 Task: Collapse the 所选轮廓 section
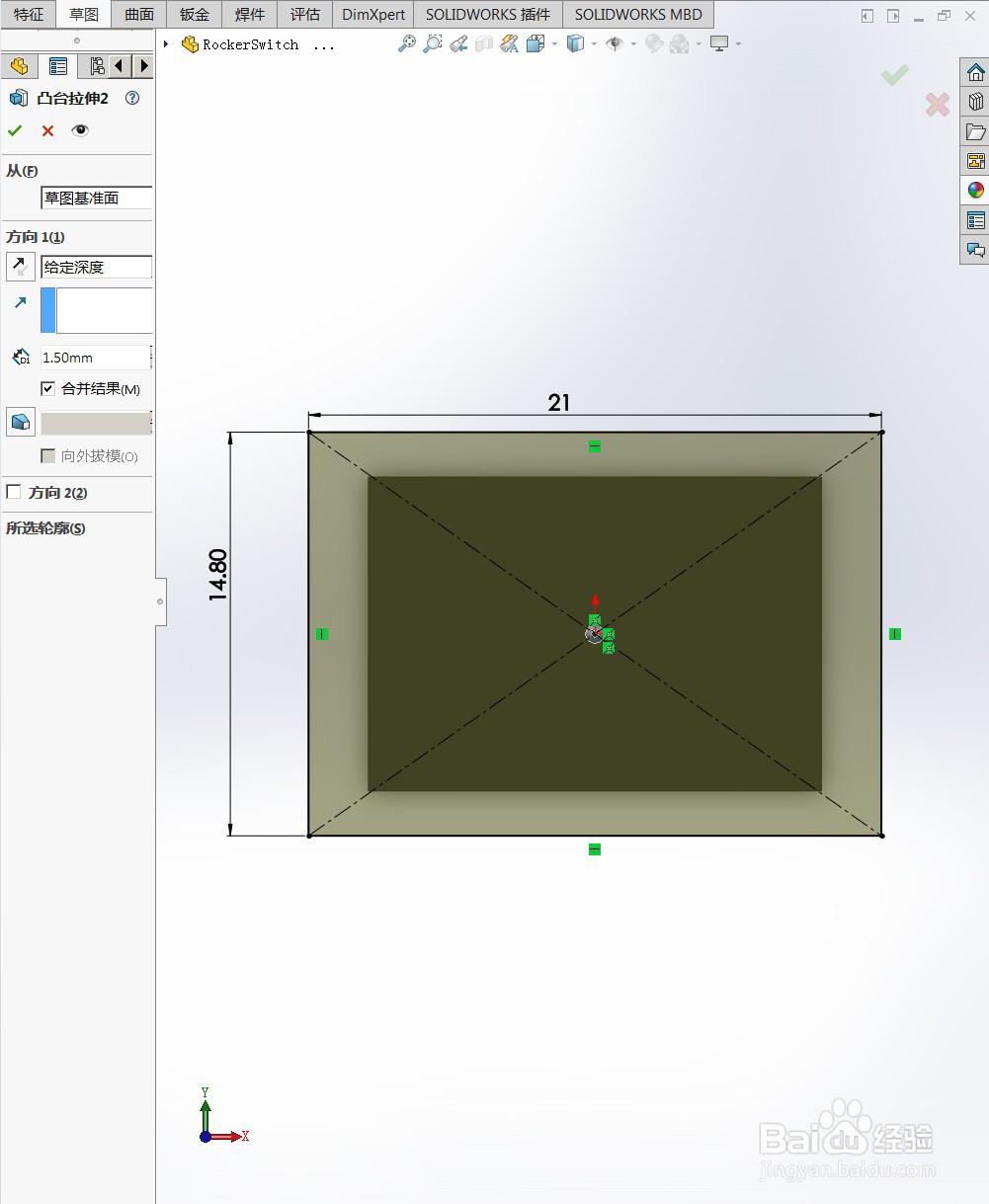[x=45, y=528]
